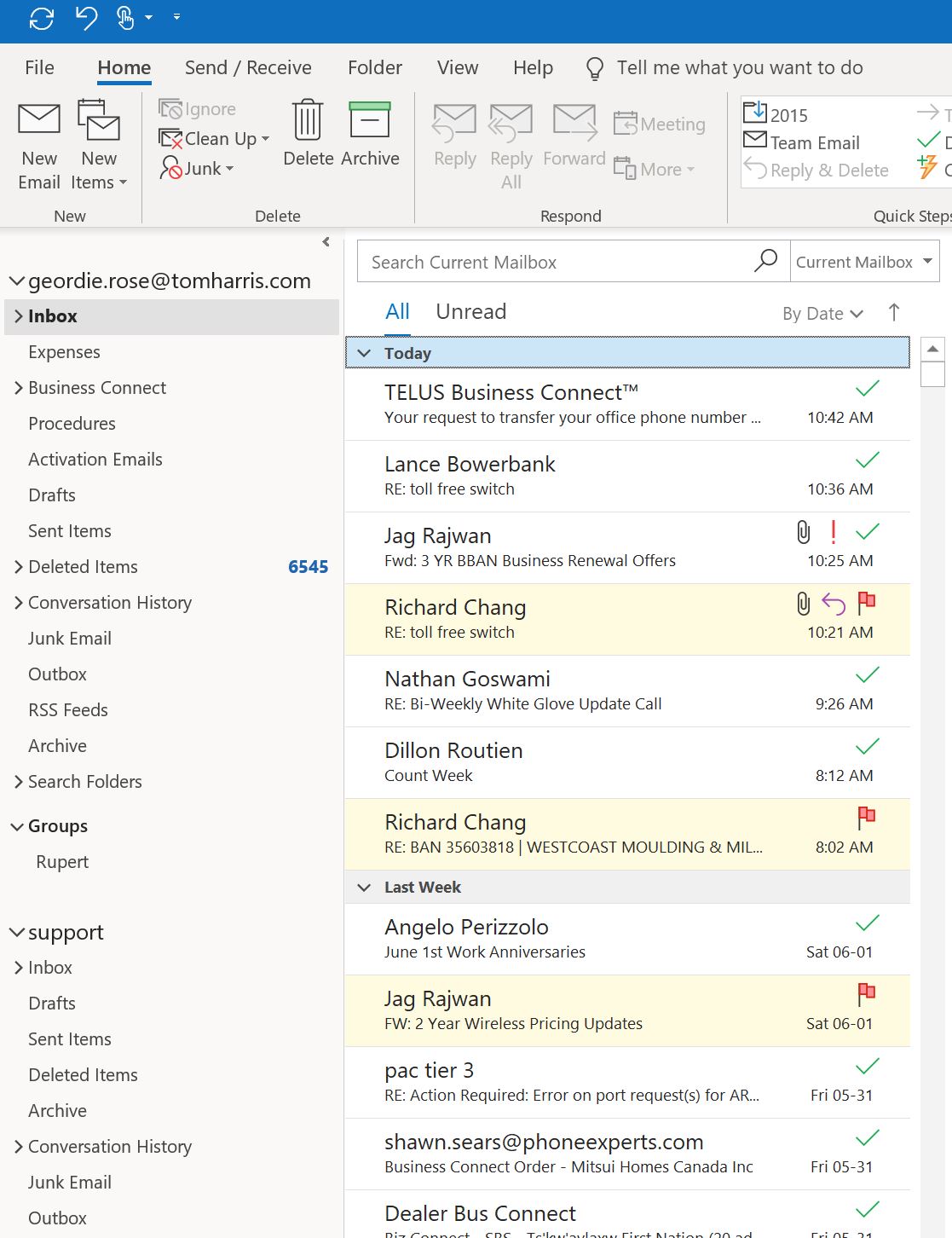Open the Junk dropdown
The height and width of the screenshot is (1238, 952).
[x=197, y=168]
